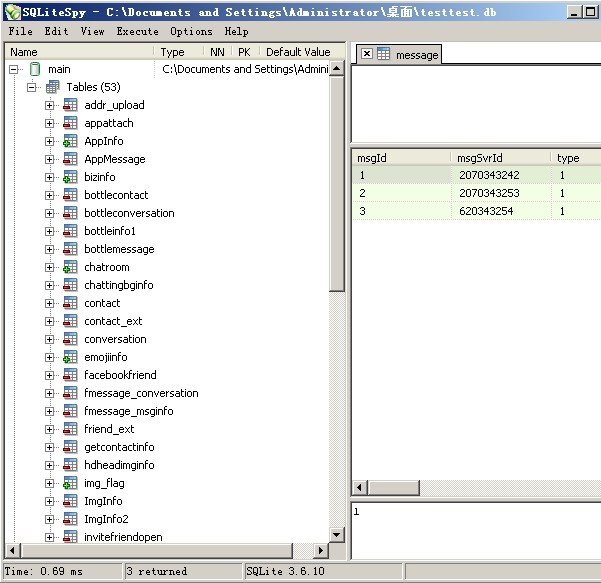Click the getcontactinfo table icon
This screenshot has height=583, width=601.
click(x=70, y=447)
